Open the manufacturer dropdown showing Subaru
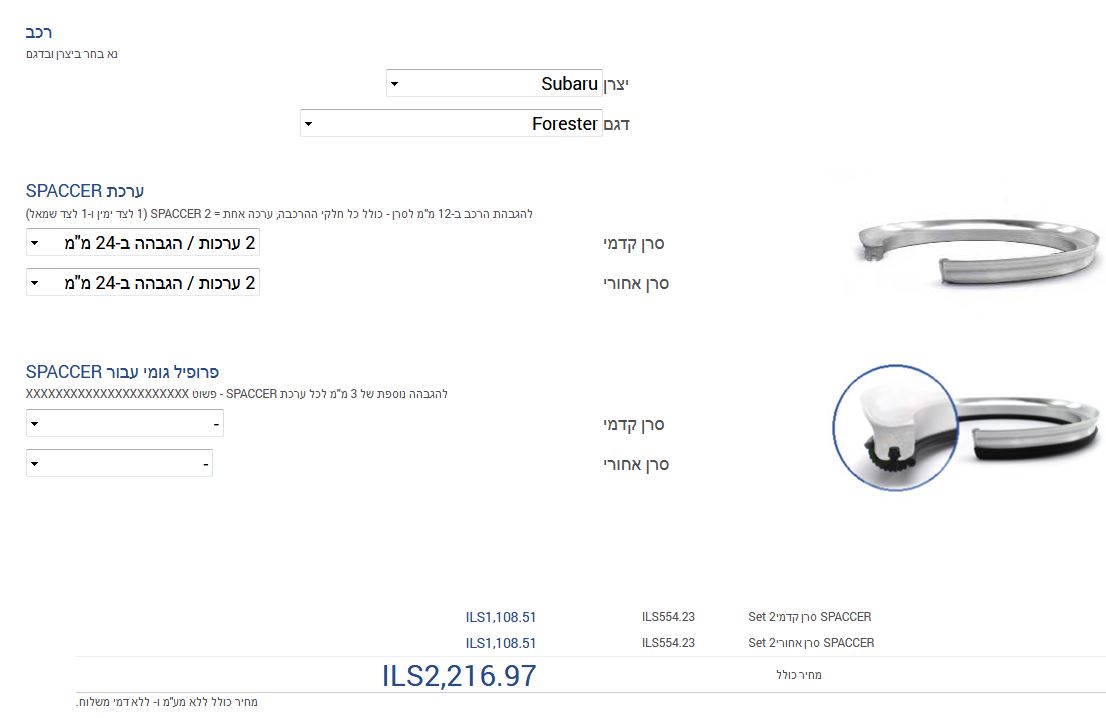Image resolution: width=1106 pixels, height=718 pixels. tap(494, 84)
